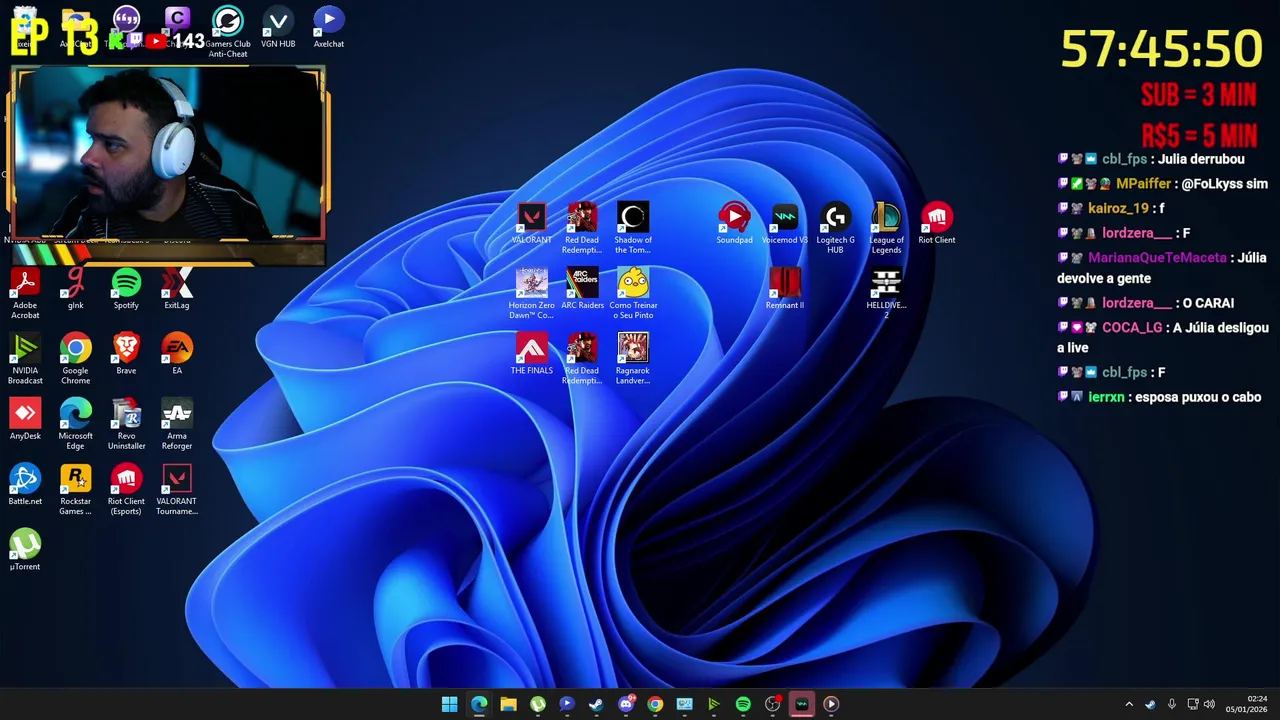Select the Google Chrome desktop icon
This screenshot has width=1280, height=720.
pos(75,359)
